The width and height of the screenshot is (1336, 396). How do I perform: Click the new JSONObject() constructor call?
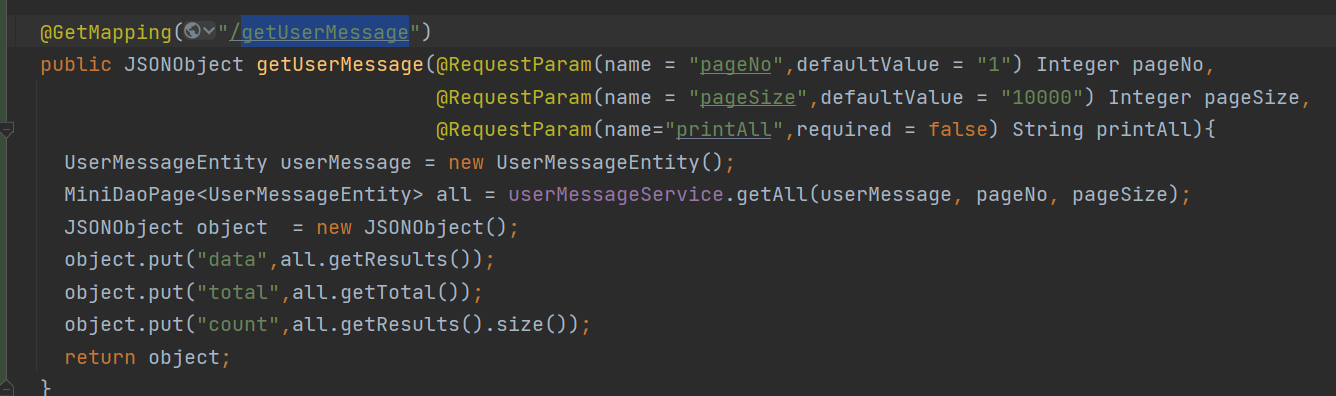pyautogui.click(x=412, y=227)
